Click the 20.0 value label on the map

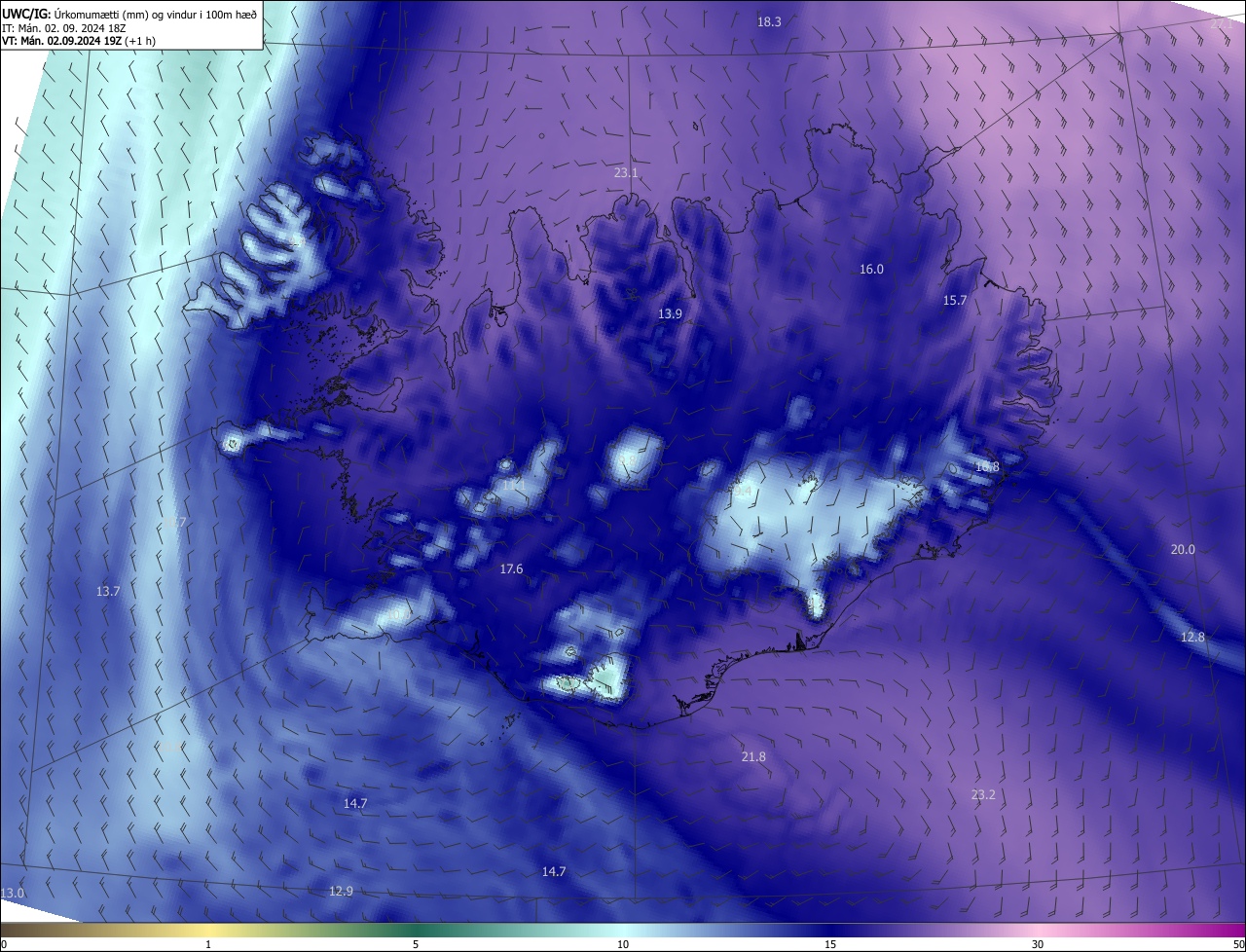(x=1182, y=549)
